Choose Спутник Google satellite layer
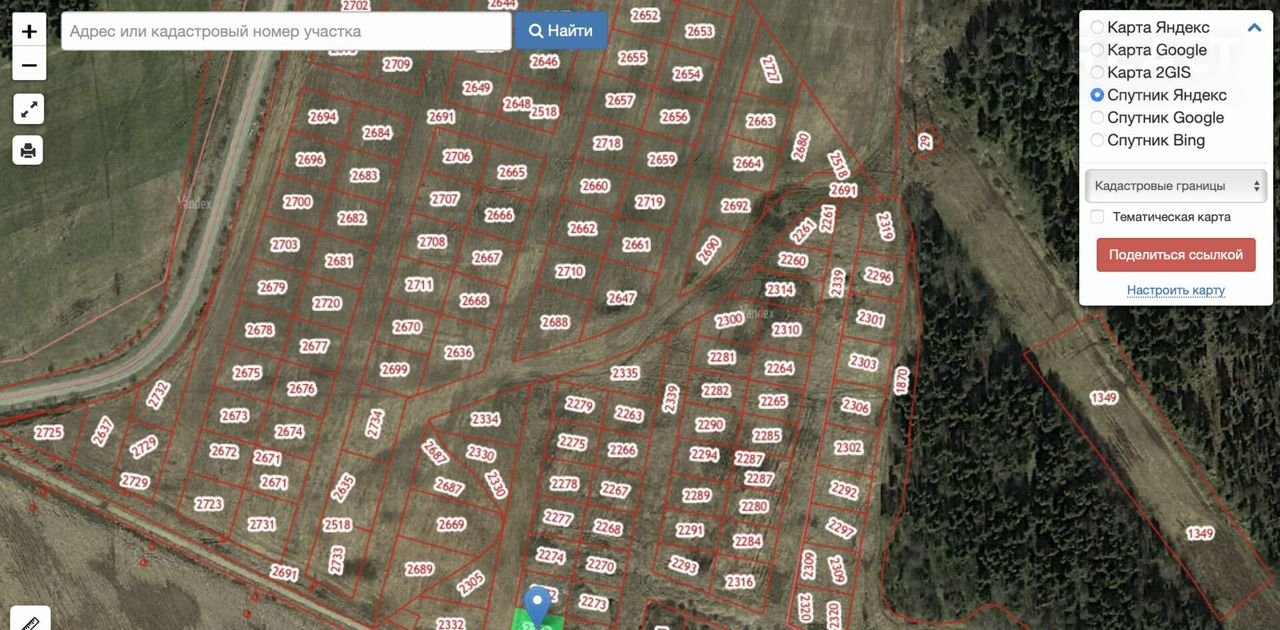This screenshot has width=1280, height=630. pyautogui.click(x=1098, y=118)
